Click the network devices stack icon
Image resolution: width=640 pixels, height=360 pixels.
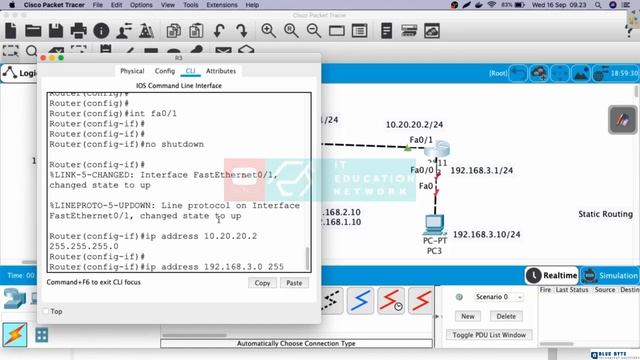click(409, 31)
